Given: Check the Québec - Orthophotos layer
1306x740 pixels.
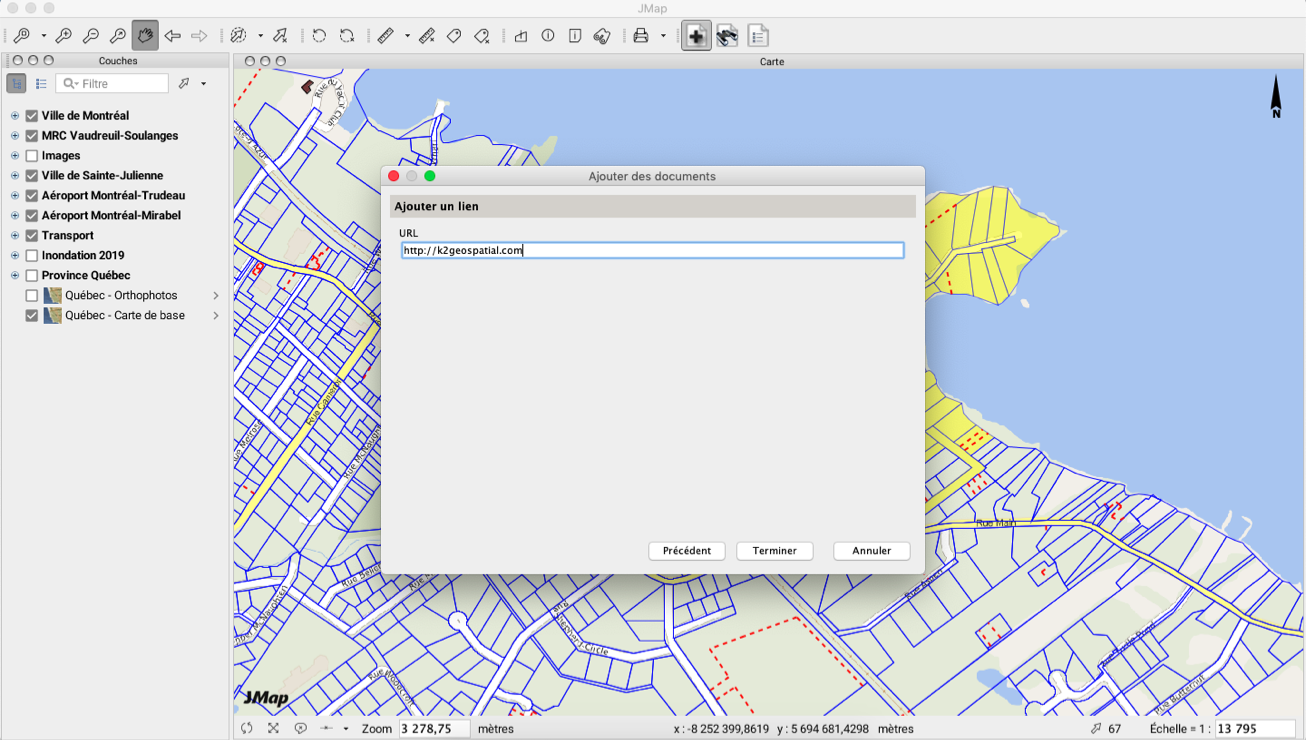Looking at the screenshot, I should pos(32,296).
